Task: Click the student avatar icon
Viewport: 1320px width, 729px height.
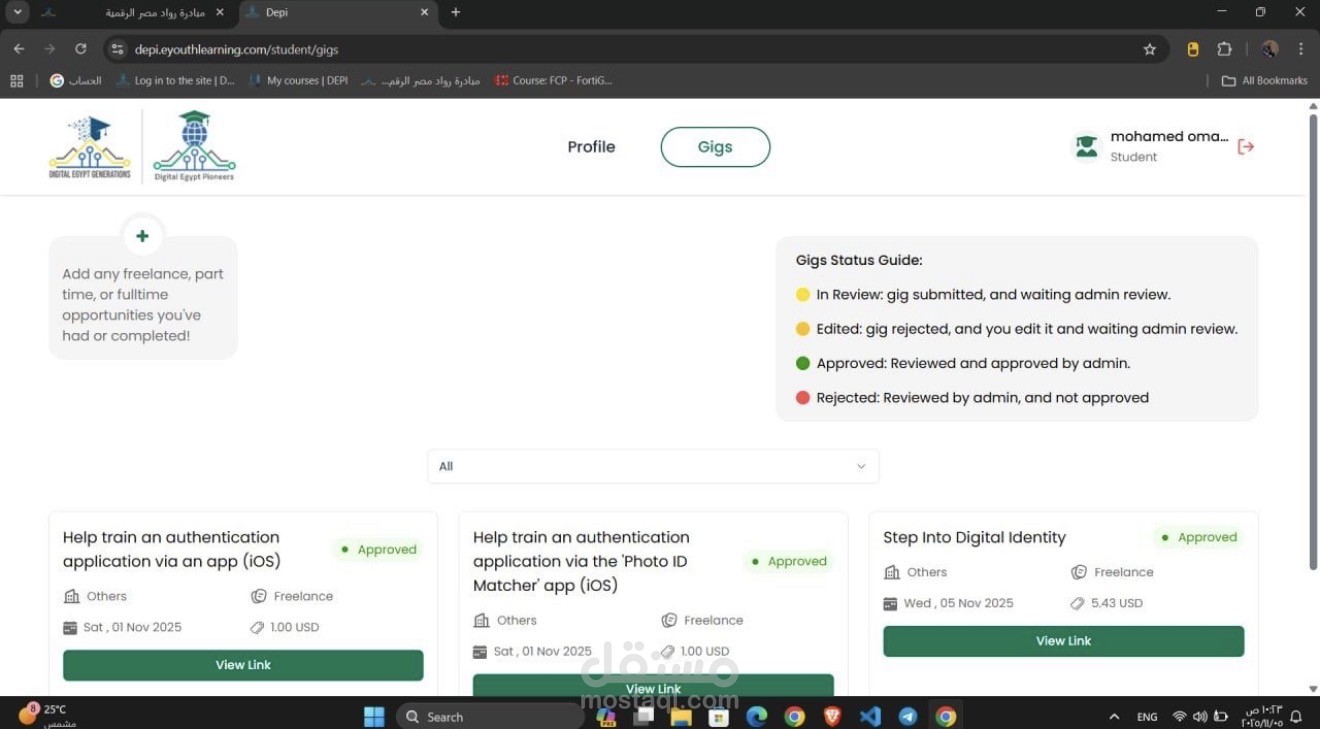Action: click(x=1086, y=147)
